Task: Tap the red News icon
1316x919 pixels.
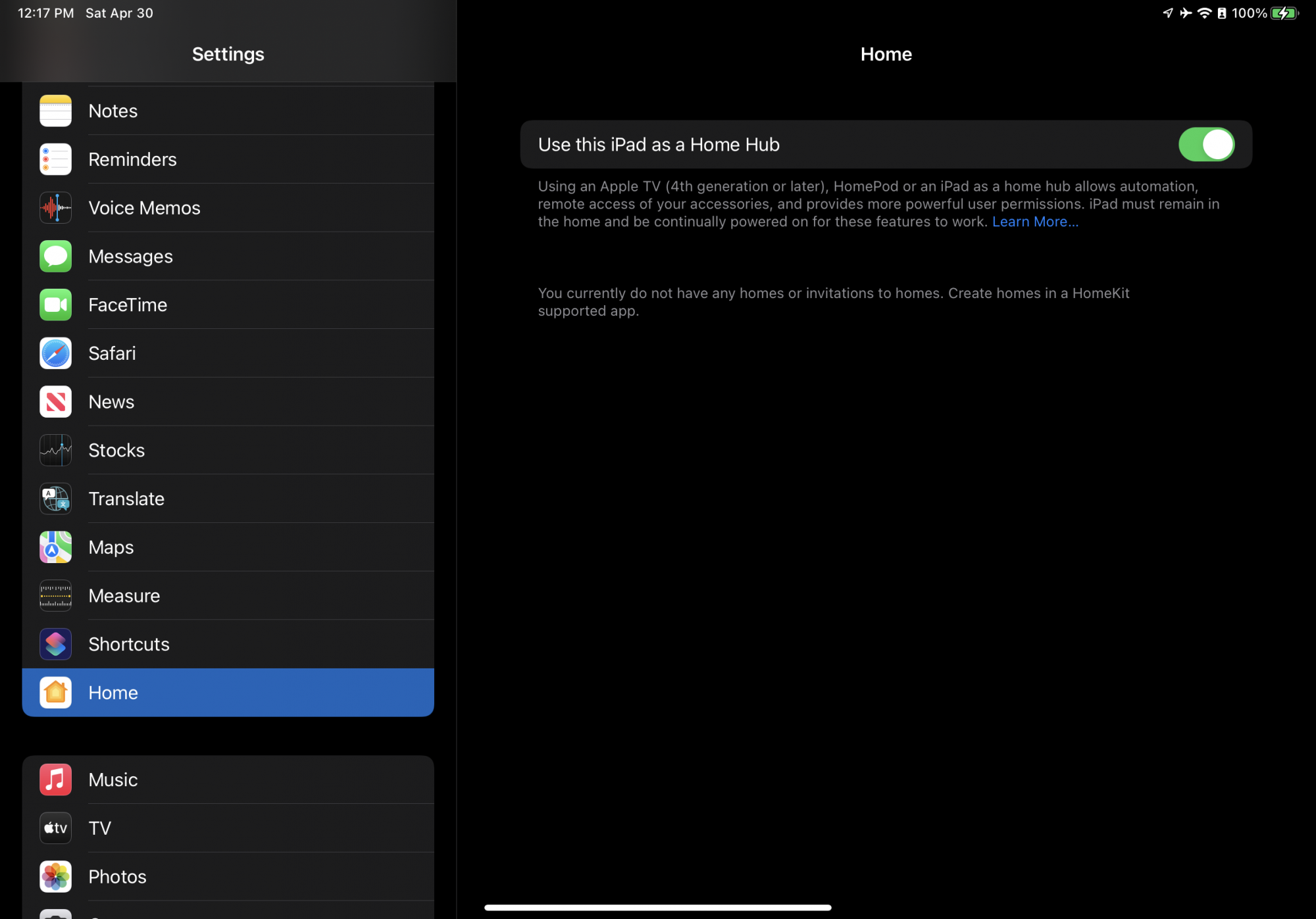Action: [55, 402]
